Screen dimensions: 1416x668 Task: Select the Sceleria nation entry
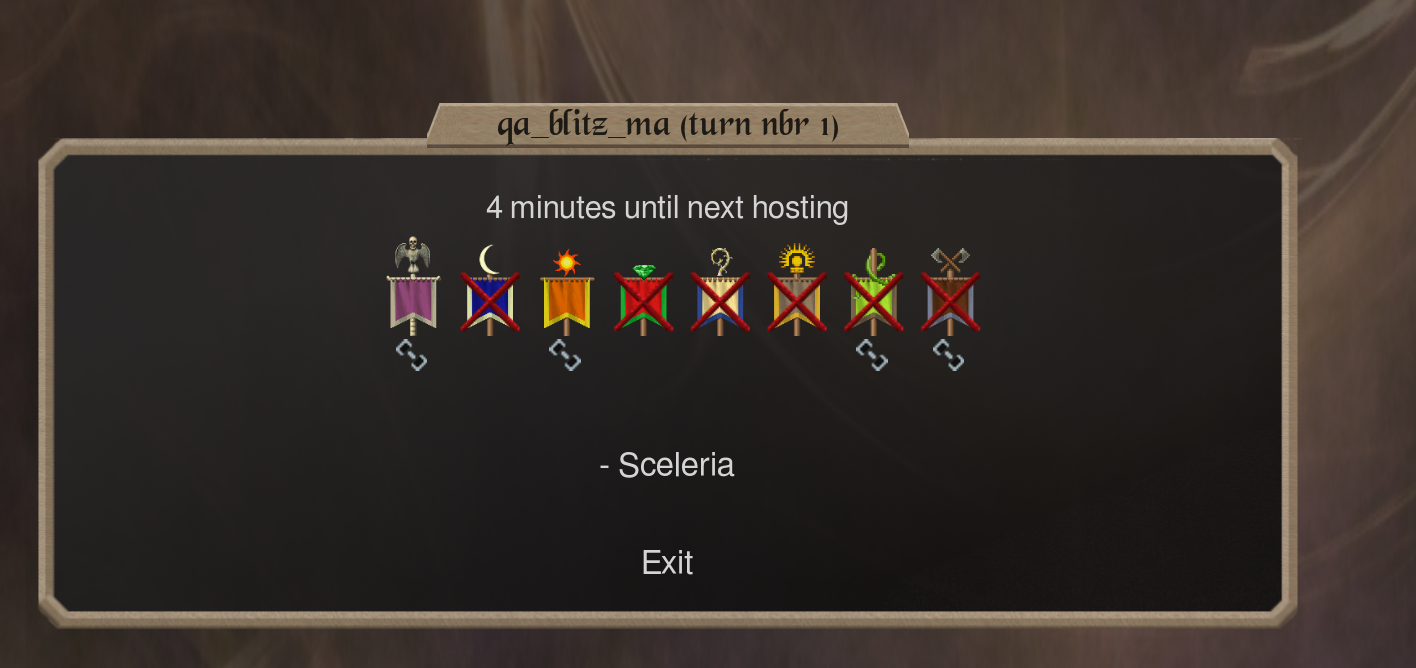[667, 465]
